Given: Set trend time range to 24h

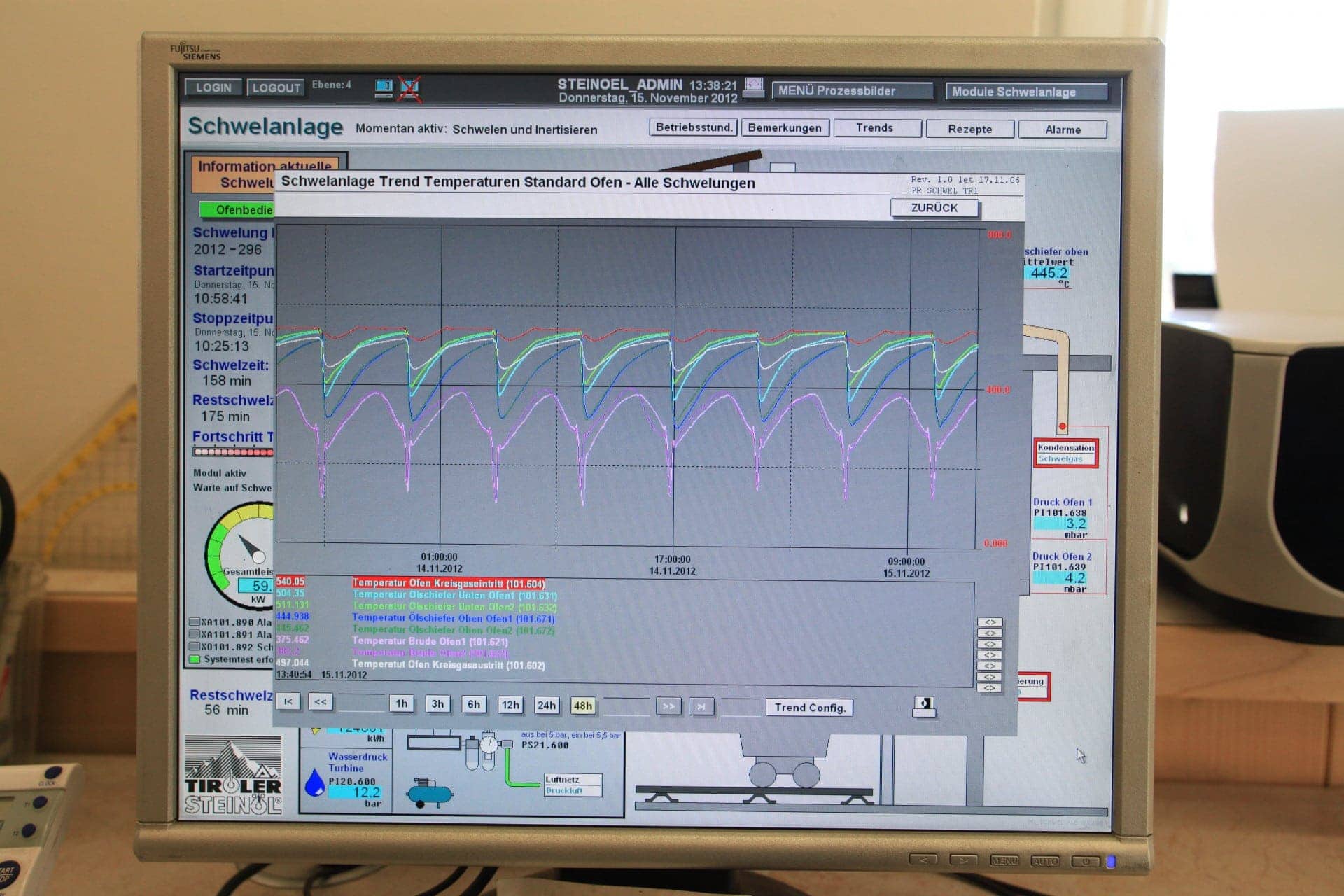Looking at the screenshot, I should click(546, 705).
